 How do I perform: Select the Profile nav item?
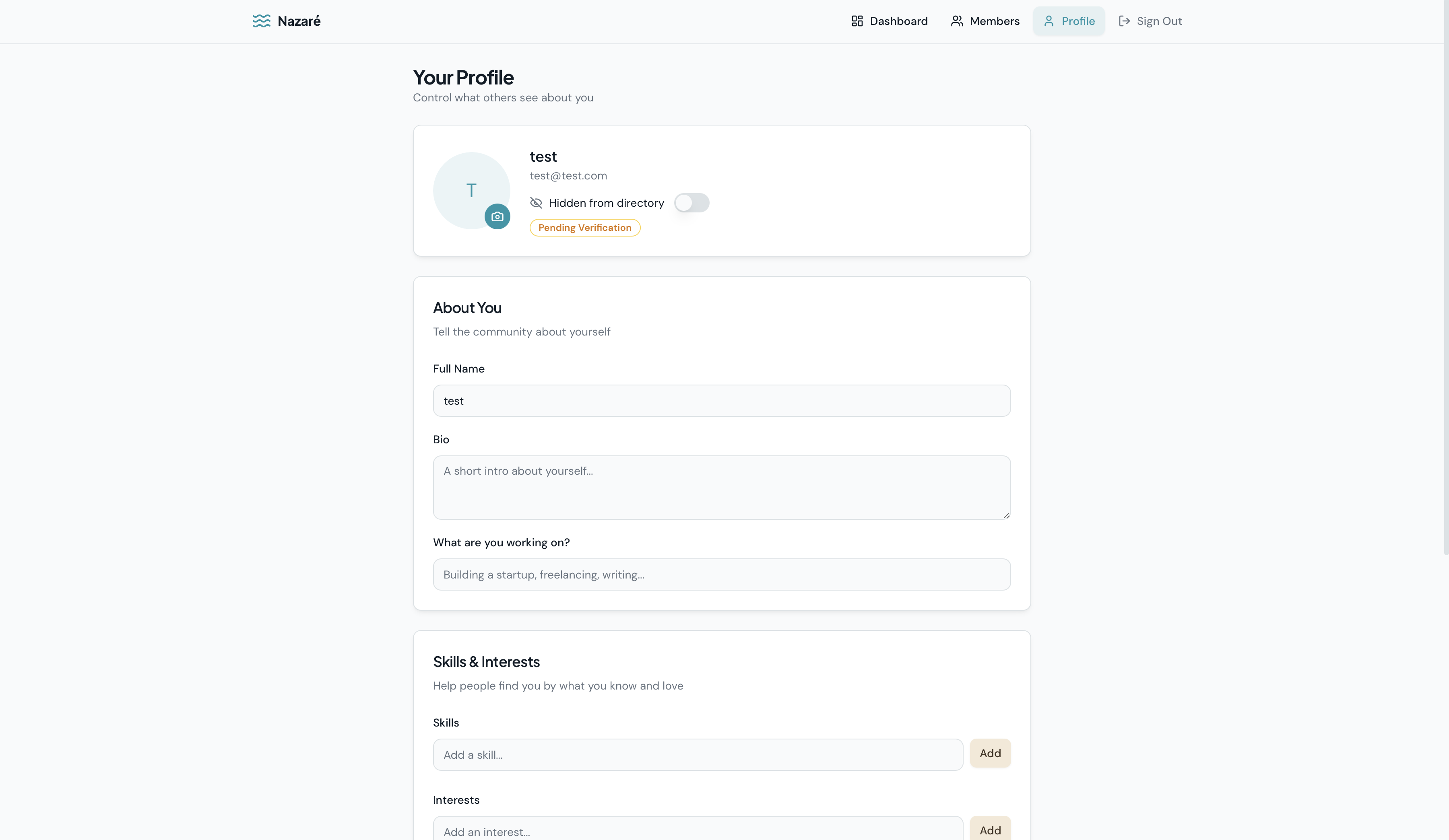coord(1069,21)
